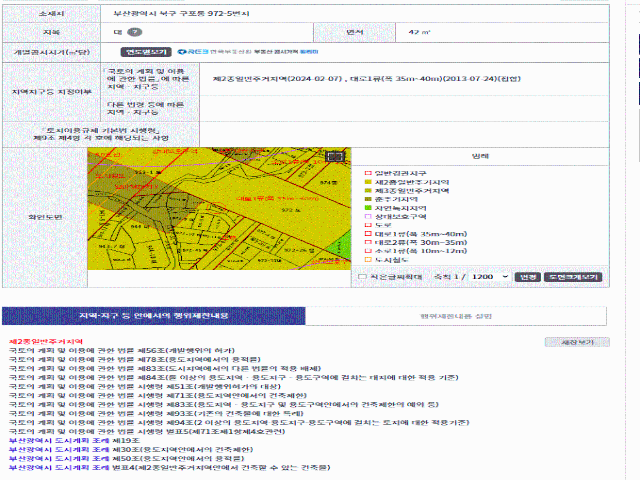This screenshot has height=480, width=640.
Task: Open 시행령 제94조 적용기준 link
Action: pos(239,422)
